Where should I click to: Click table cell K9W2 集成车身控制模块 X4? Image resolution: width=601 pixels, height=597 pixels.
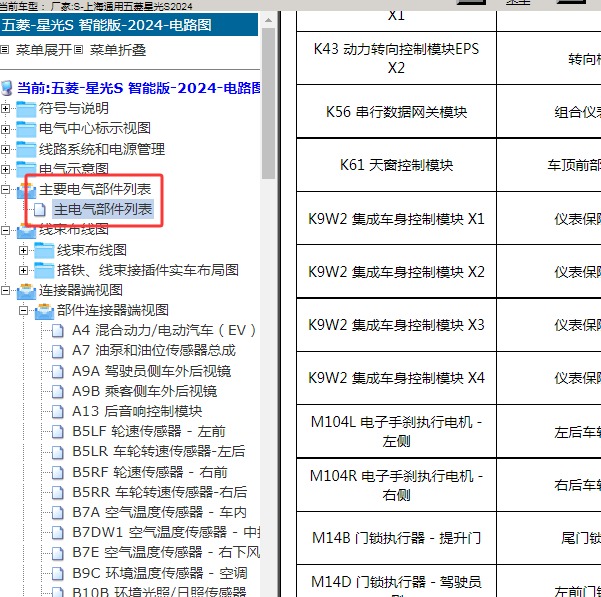click(396, 378)
